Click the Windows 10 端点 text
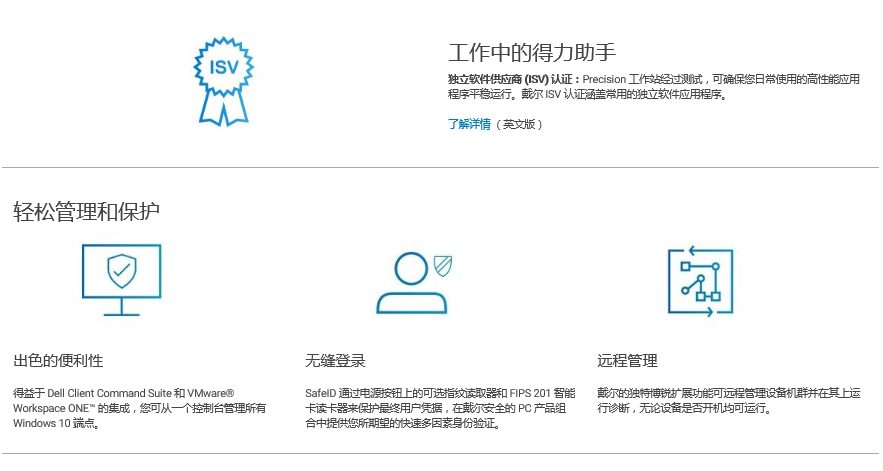The width and height of the screenshot is (883, 471). pos(56,423)
